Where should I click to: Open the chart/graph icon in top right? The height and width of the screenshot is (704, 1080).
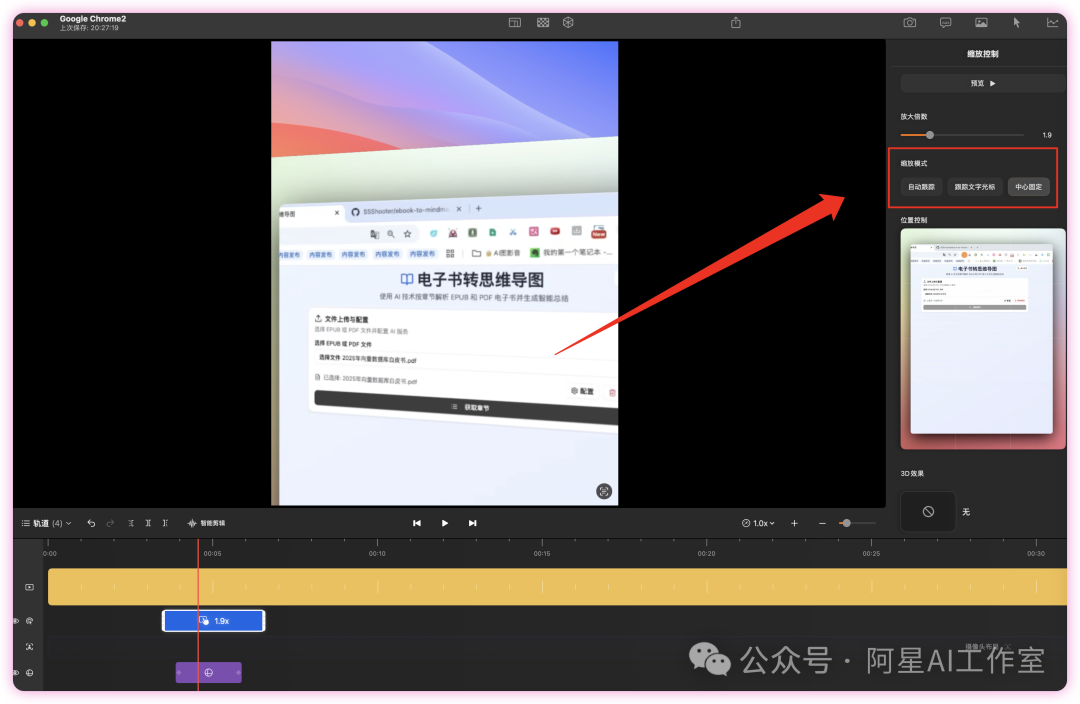(x=1052, y=22)
